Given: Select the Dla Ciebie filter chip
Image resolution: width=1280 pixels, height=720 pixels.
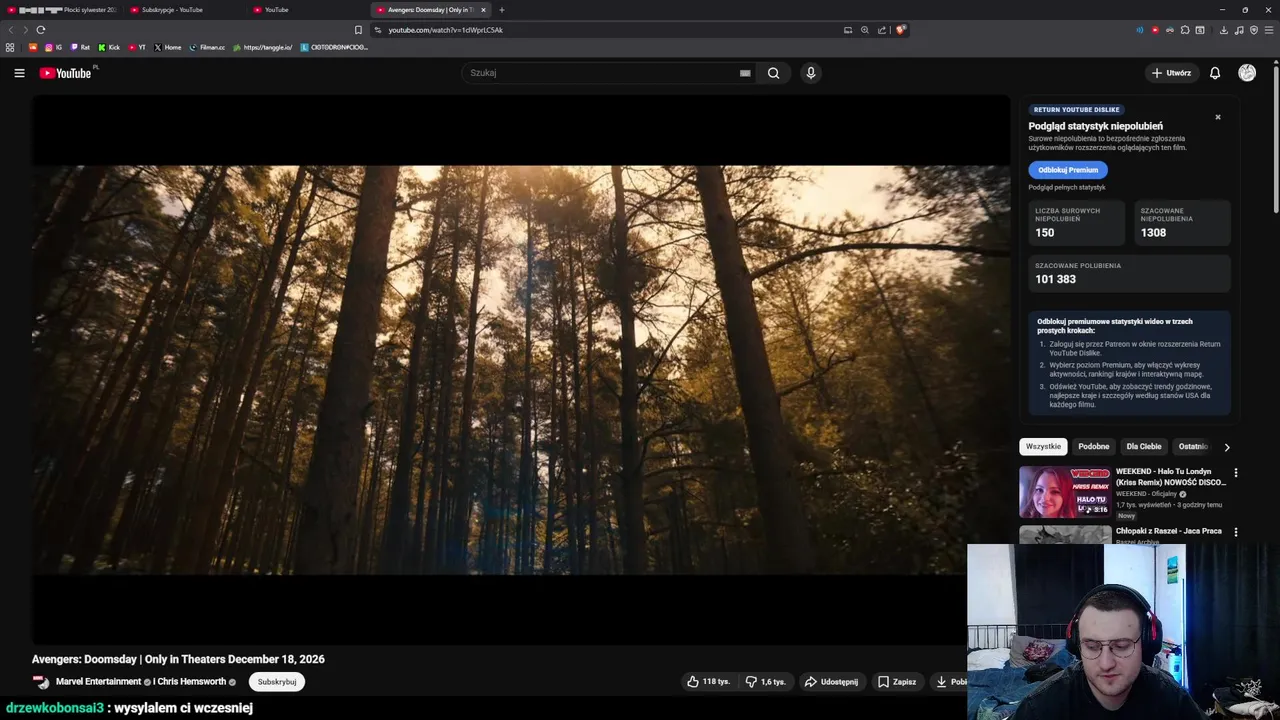Looking at the screenshot, I should (1144, 447).
